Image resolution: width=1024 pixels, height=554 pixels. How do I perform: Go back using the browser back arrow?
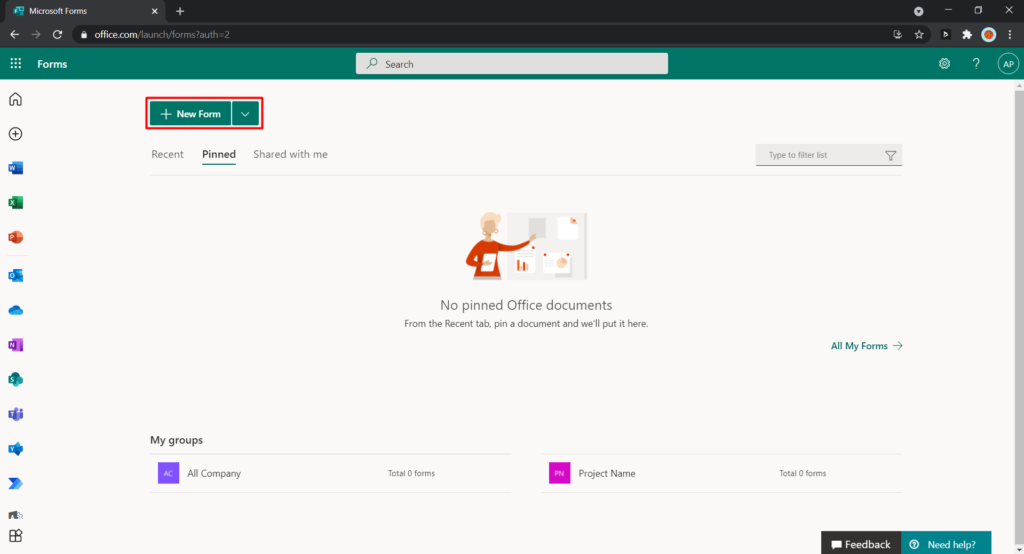[x=14, y=35]
